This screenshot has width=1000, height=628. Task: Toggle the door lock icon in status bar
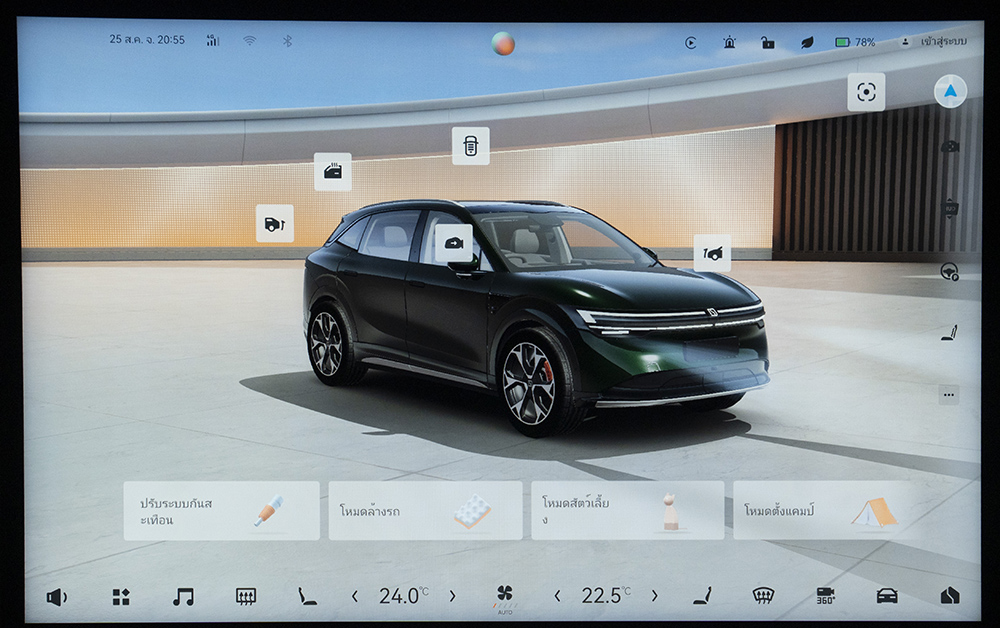(767, 42)
